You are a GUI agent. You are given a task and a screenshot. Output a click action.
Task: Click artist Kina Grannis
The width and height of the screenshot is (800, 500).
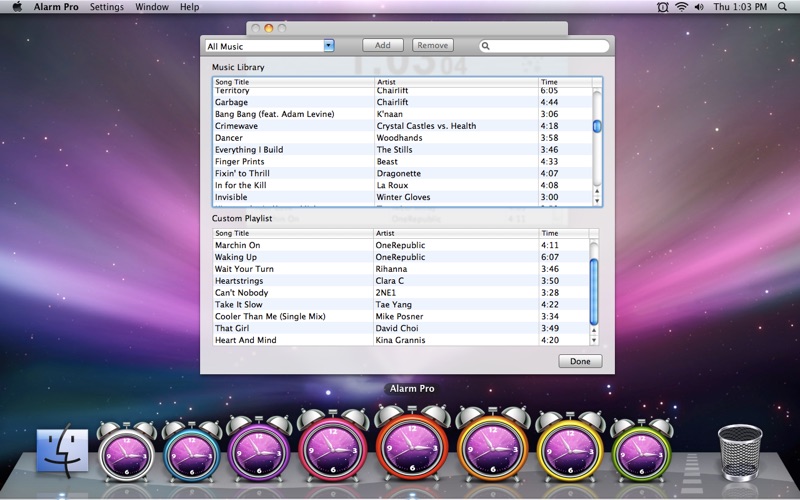click(x=400, y=340)
